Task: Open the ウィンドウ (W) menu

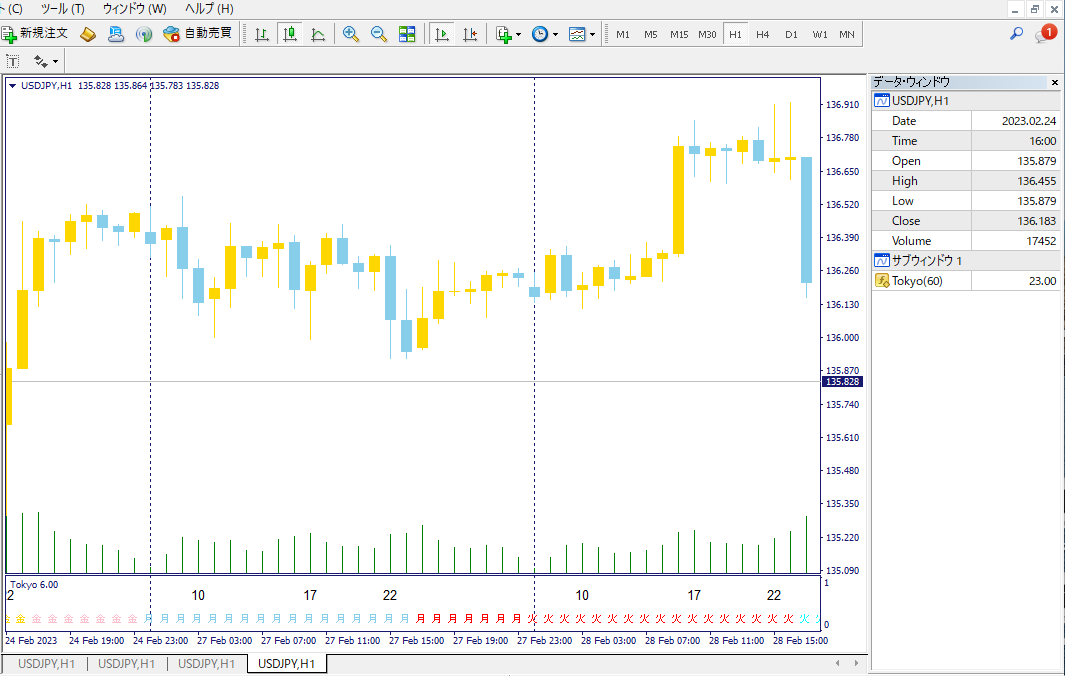Action: [134, 9]
